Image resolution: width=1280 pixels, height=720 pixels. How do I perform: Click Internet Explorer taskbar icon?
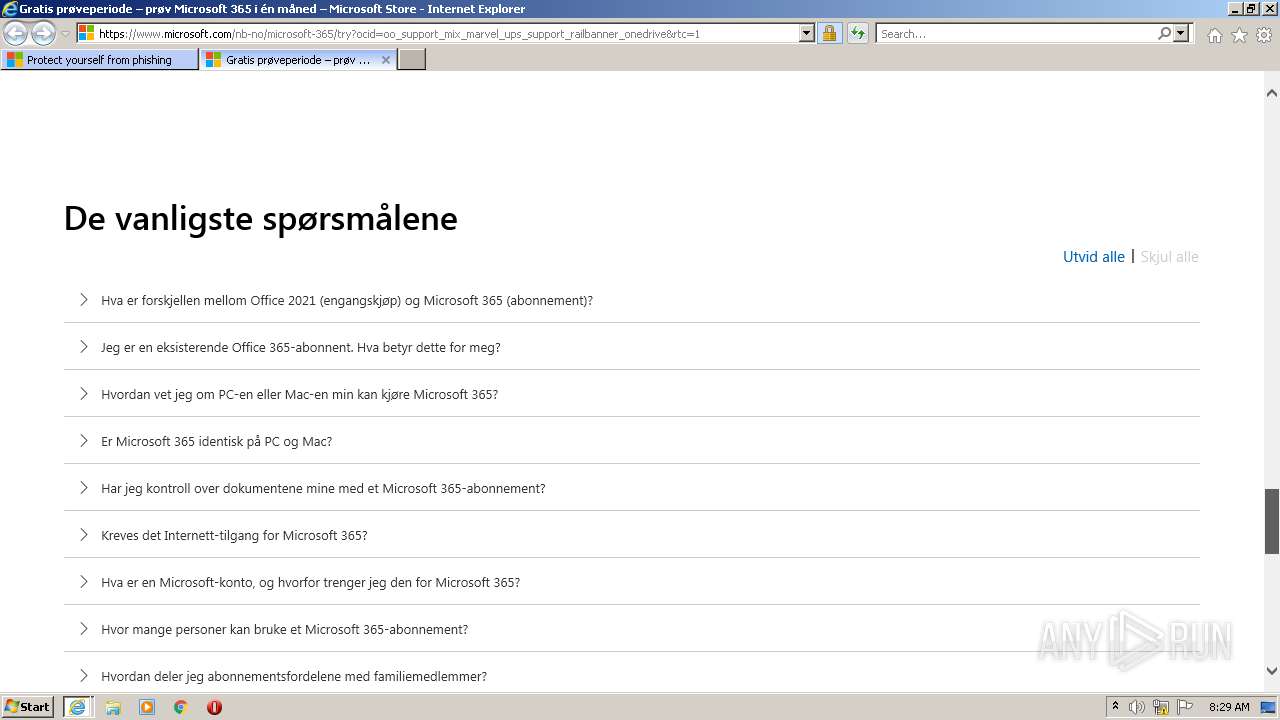pos(78,707)
